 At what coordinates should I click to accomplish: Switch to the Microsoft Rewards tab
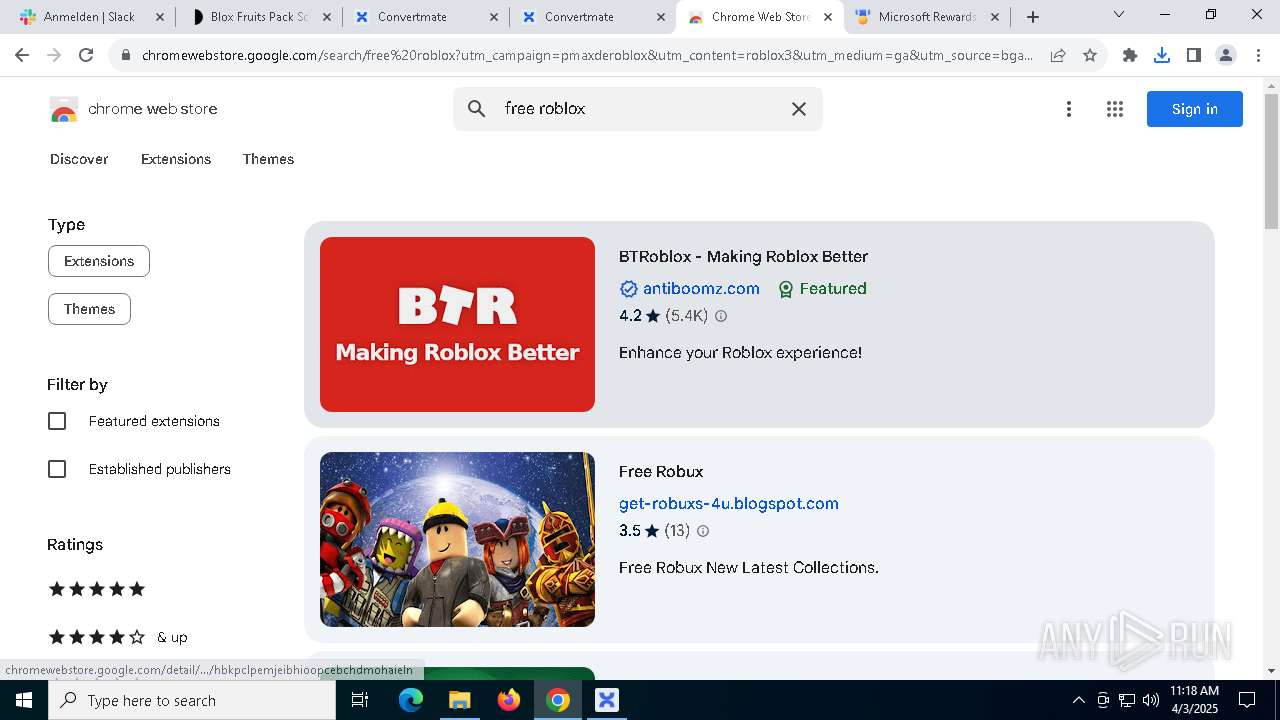click(x=926, y=17)
